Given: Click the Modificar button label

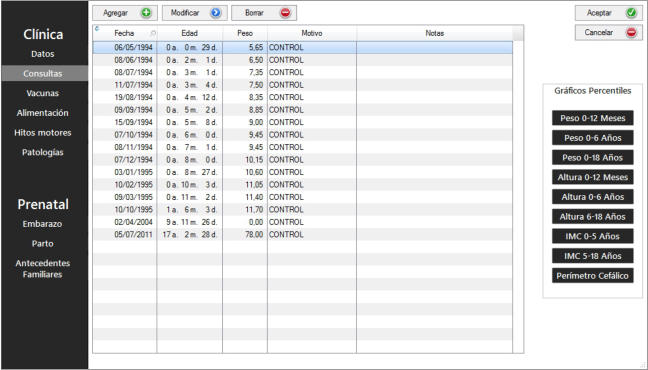Looking at the screenshot, I should (185, 13).
